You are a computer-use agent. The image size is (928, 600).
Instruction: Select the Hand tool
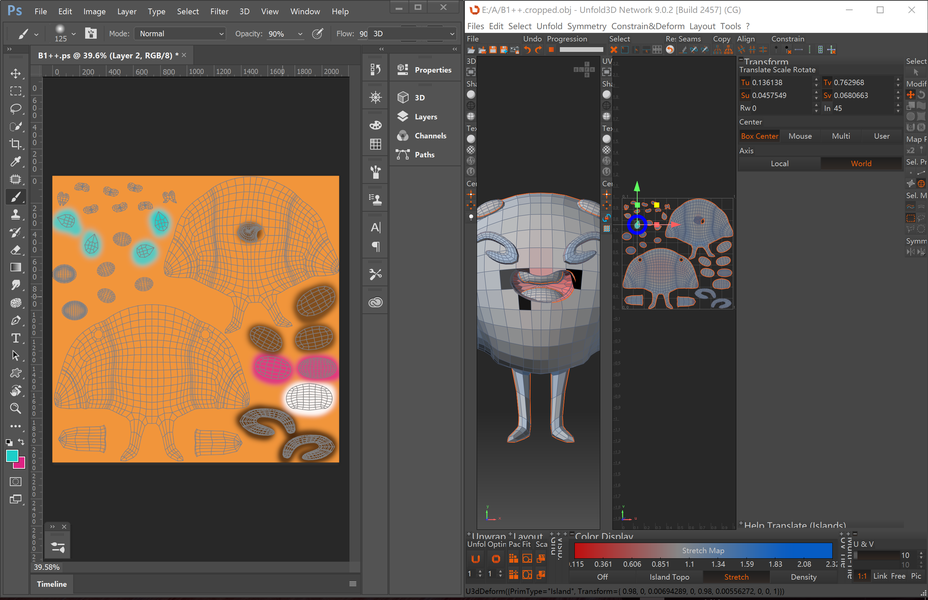point(16,391)
